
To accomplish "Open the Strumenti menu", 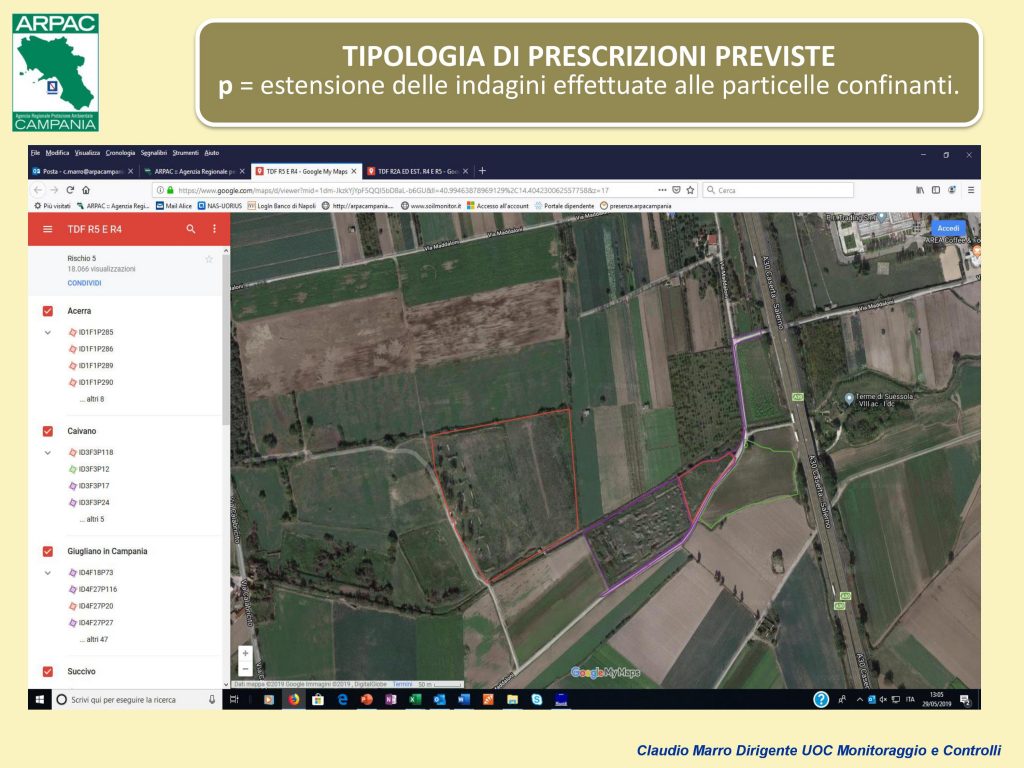I will coord(185,153).
